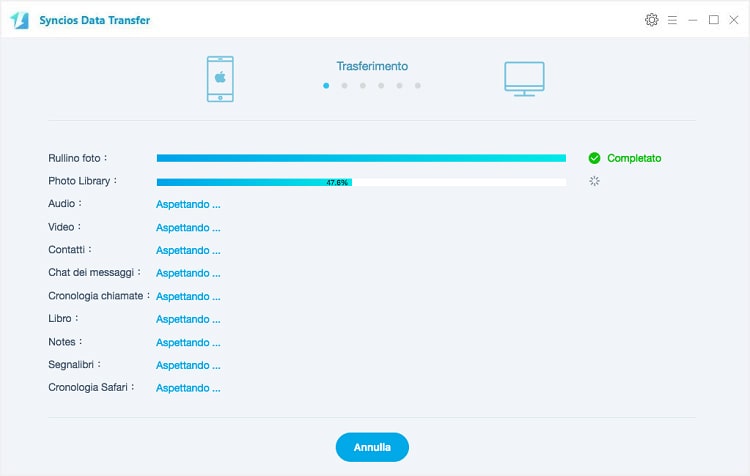750x476 pixels.
Task: Close the Syncios Data Transfer window
Action: (734, 20)
